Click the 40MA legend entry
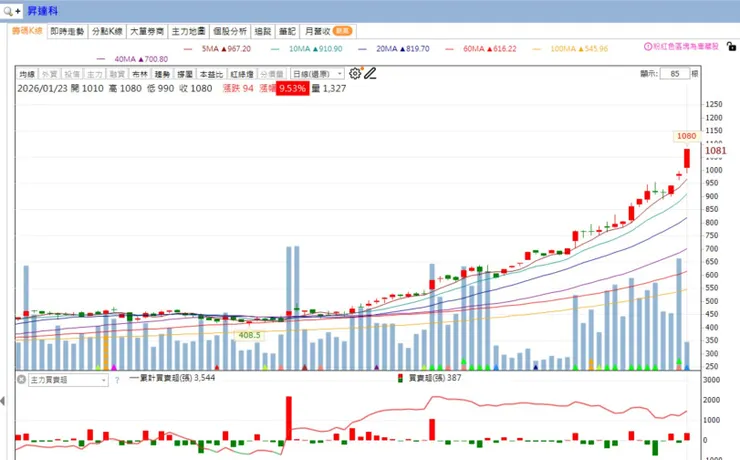The image size is (740, 460). coord(132,59)
